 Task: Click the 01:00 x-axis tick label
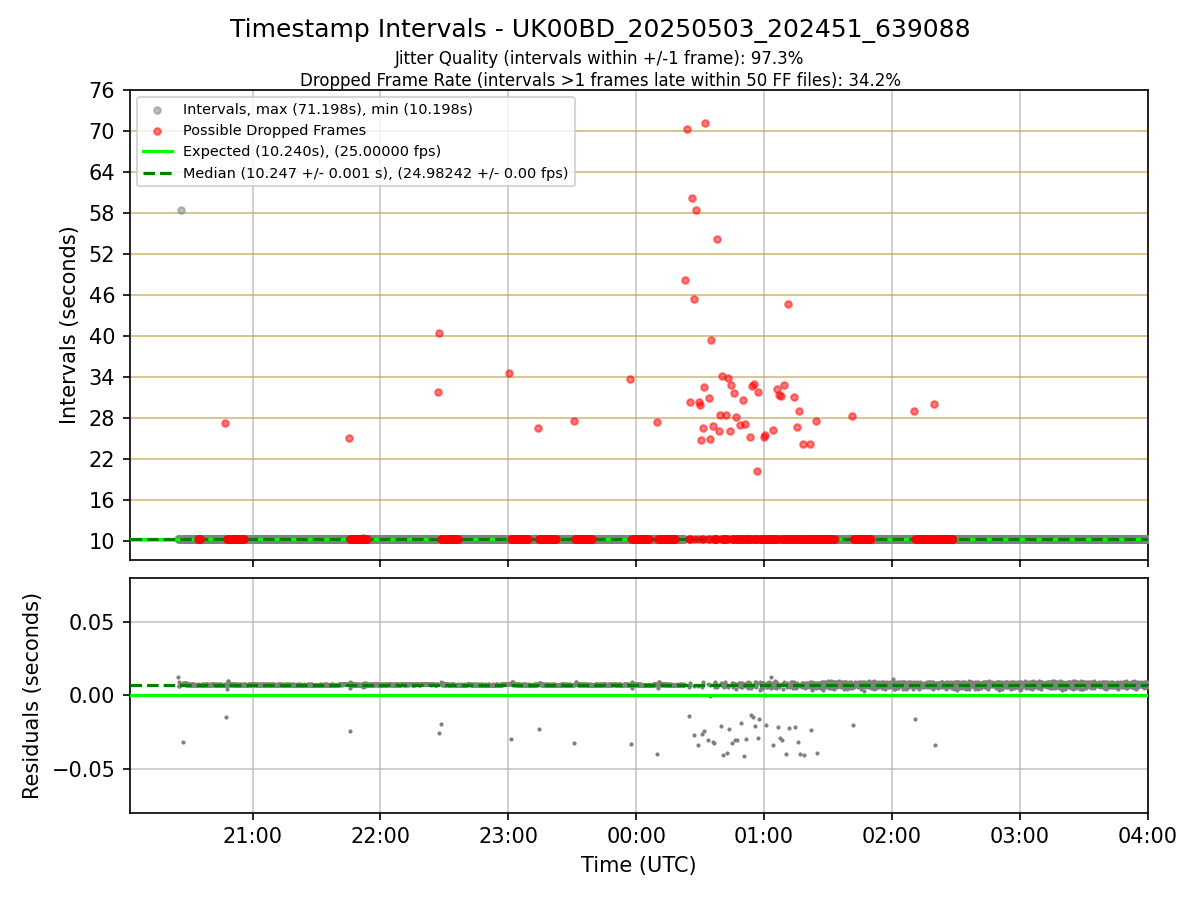[x=764, y=834]
